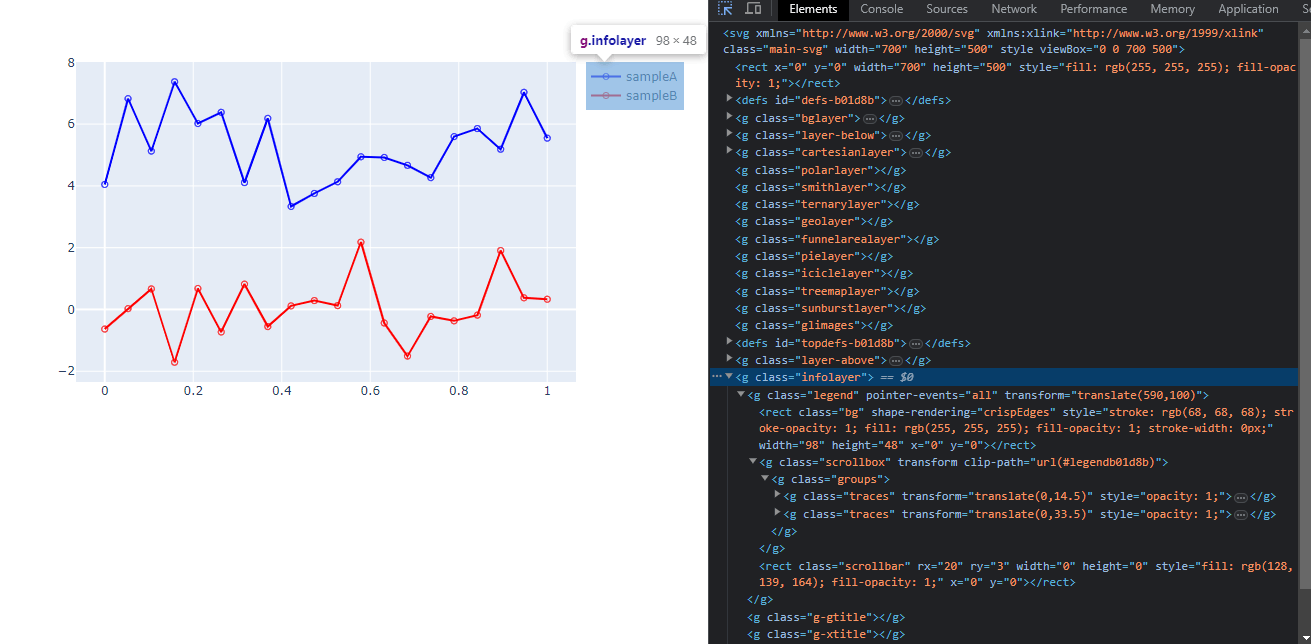Click x-axis tick label 0.8

[458, 391]
